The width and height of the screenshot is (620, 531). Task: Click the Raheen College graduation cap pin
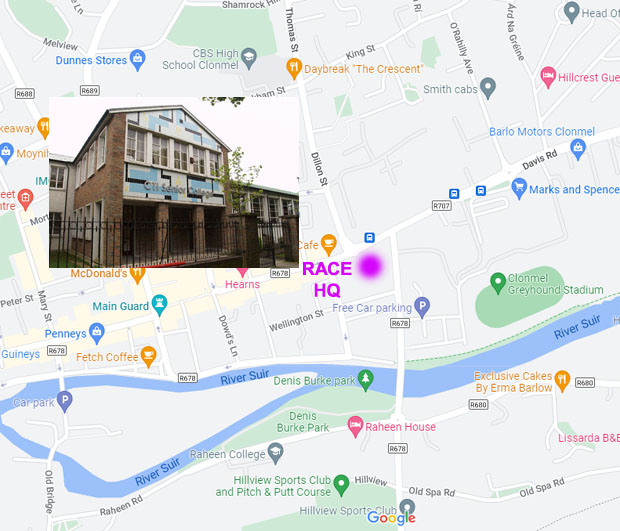[276, 453]
